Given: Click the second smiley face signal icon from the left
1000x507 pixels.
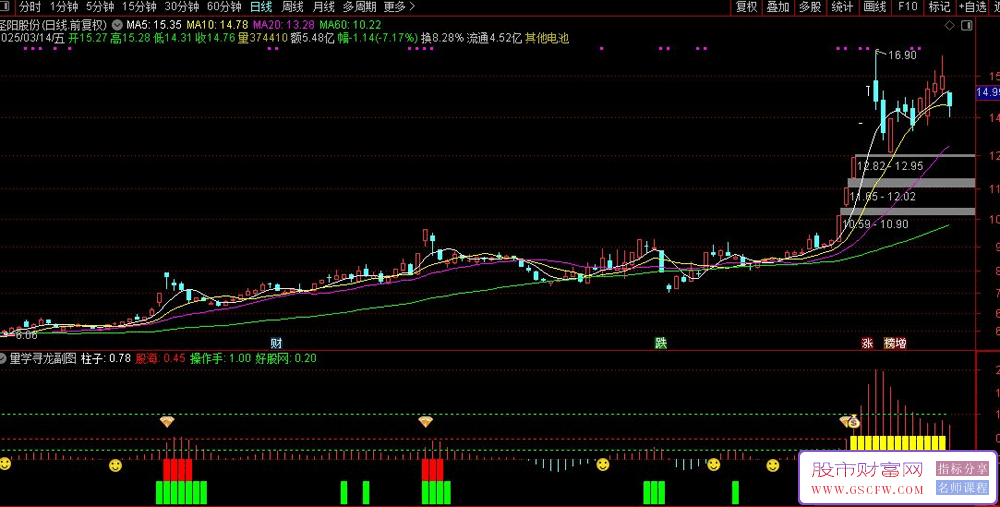Looking at the screenshot, I should point(115,466).
